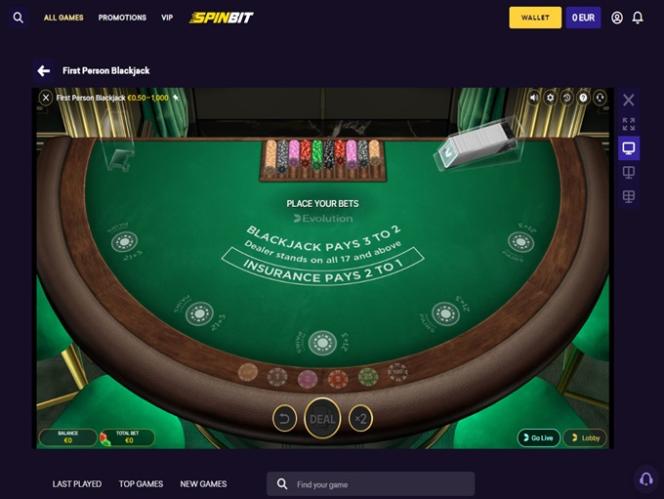
Task: Toggle fullscreen collapse arrows in side panel
Action: tap(629, 124)
